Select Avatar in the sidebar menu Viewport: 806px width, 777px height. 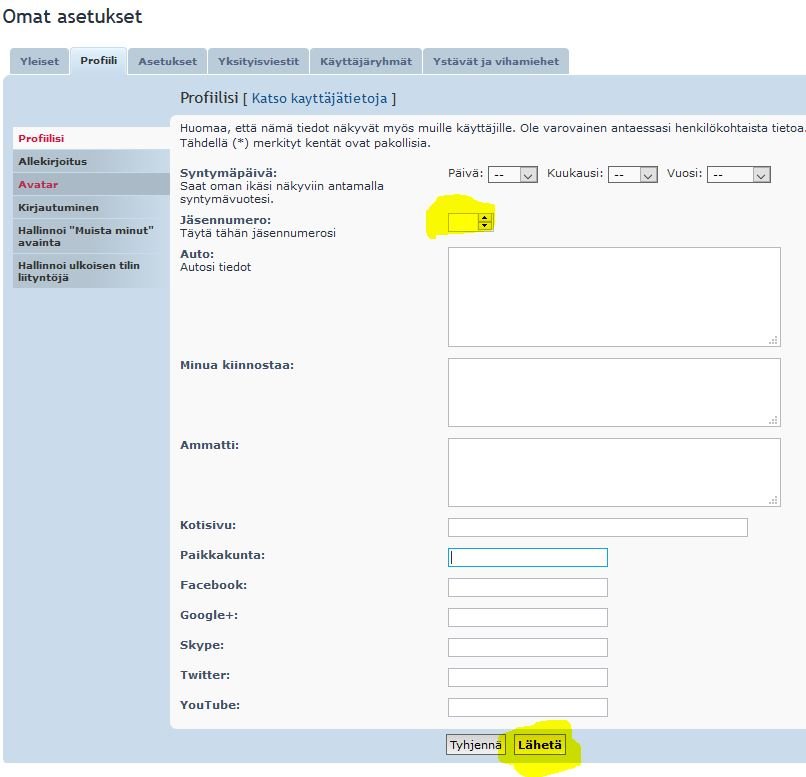[x=38, y=184]
